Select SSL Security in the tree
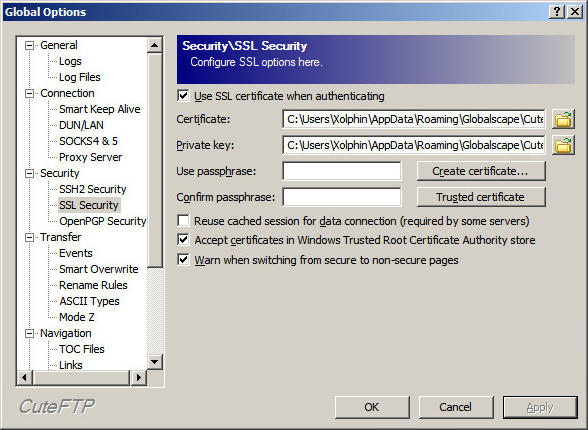This screenshot has height=430, width=588. 89,205
